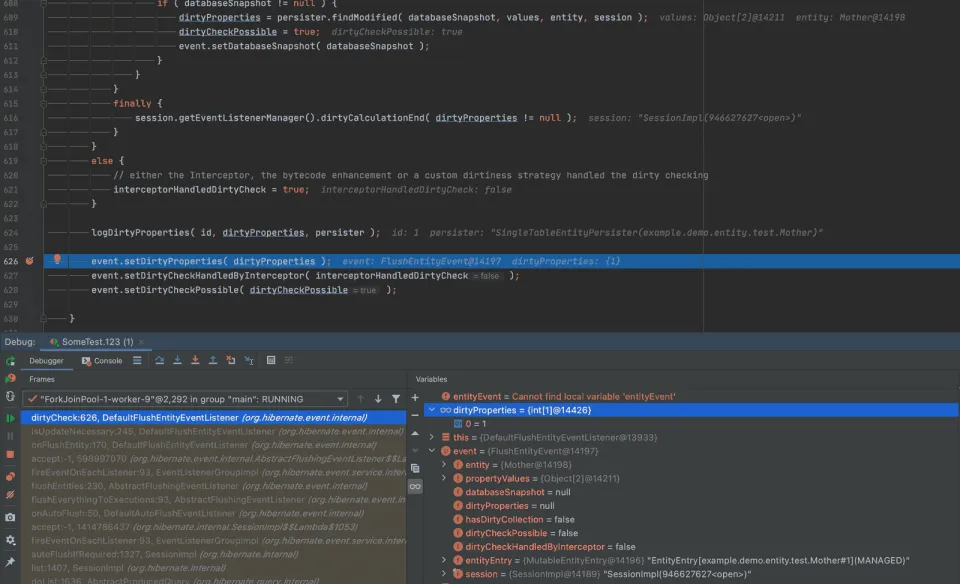This screenshot has height=584, width=960.
Task: Stop the debug session
Action: (10, 455)
